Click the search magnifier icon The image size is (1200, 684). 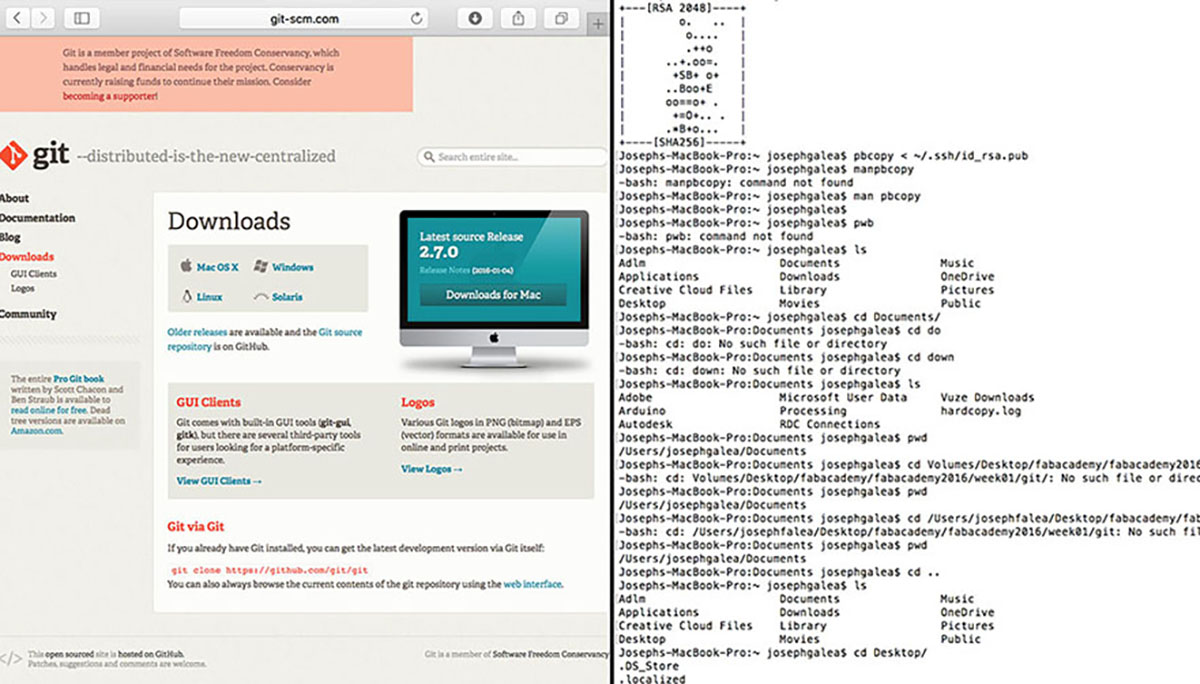(x=429, y=157)
